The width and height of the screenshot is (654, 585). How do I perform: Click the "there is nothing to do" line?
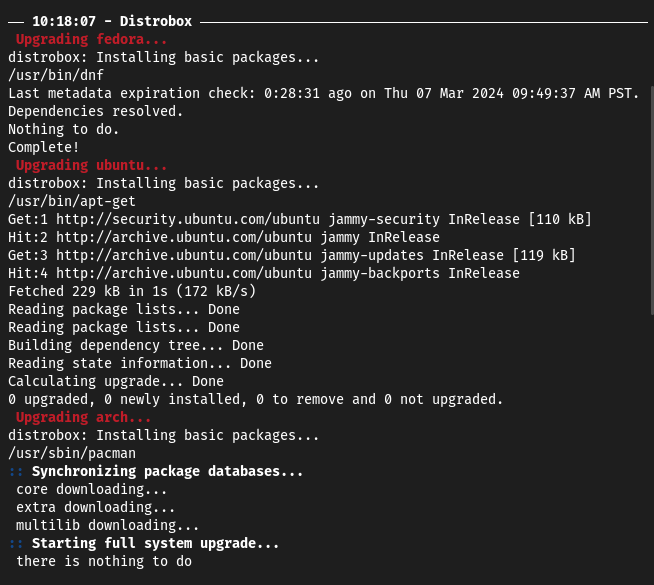pyautogui.click(x=104, y=561)
